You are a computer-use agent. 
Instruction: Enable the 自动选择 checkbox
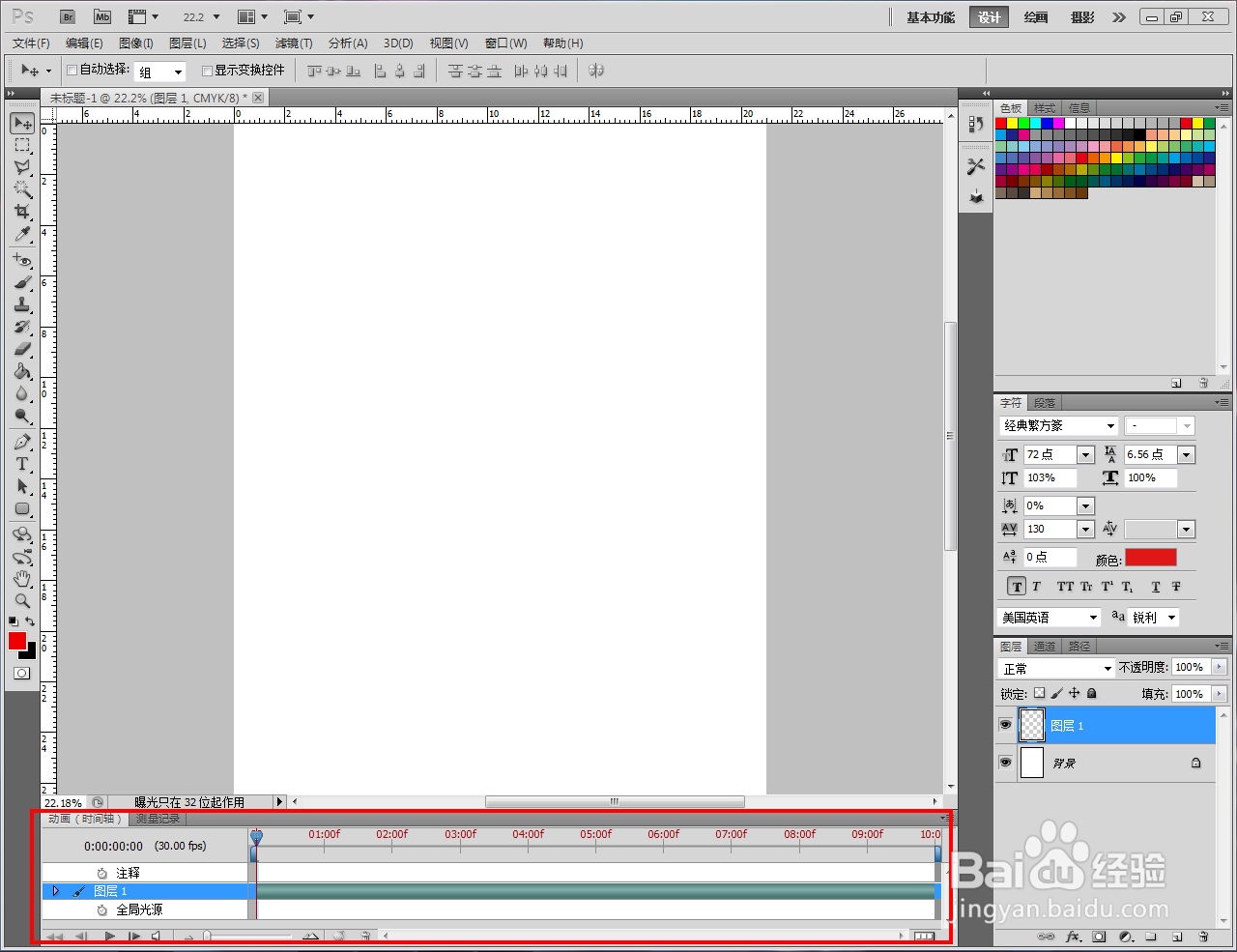(72, 71)
